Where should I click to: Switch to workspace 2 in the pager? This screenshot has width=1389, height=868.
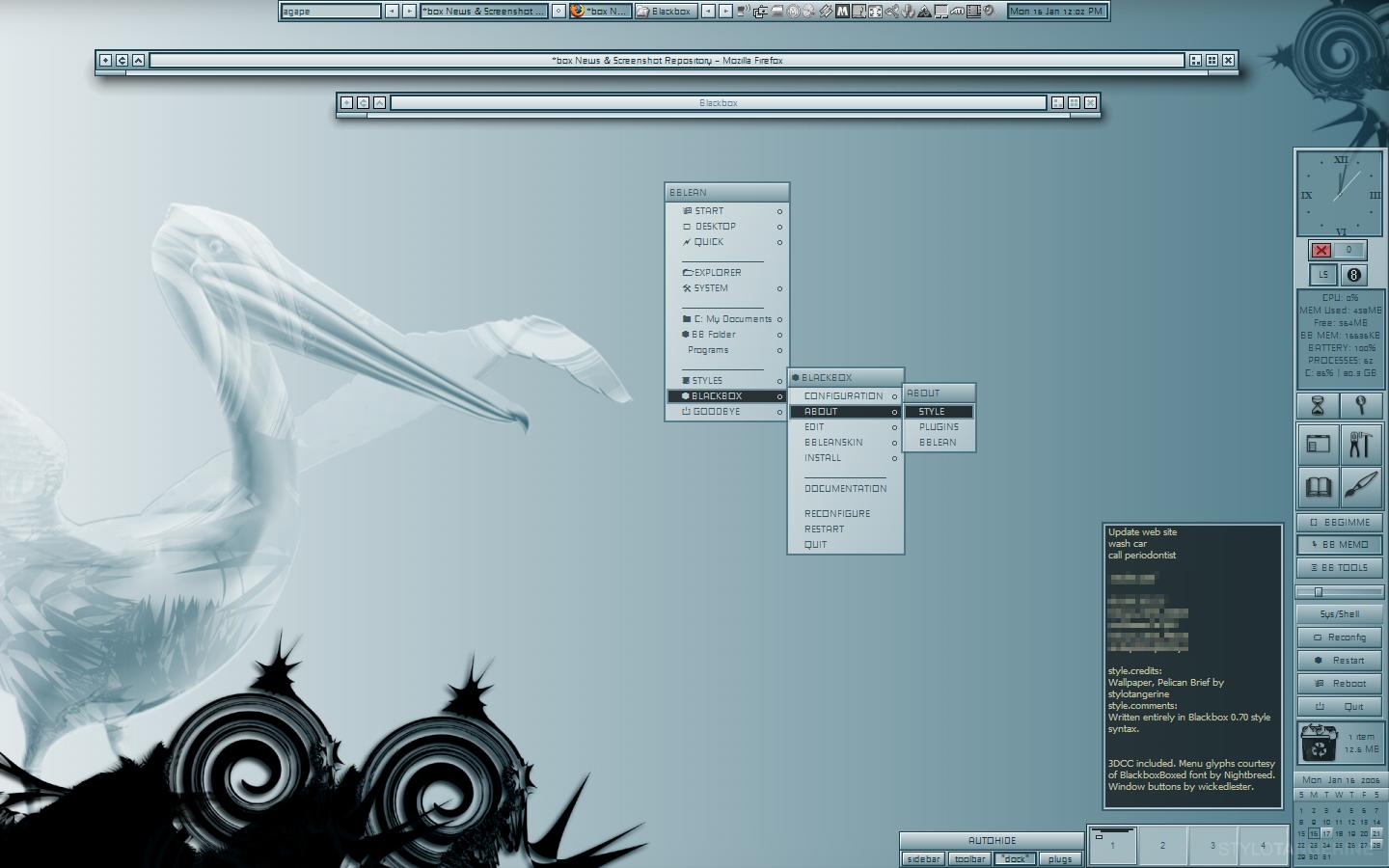1162,846
